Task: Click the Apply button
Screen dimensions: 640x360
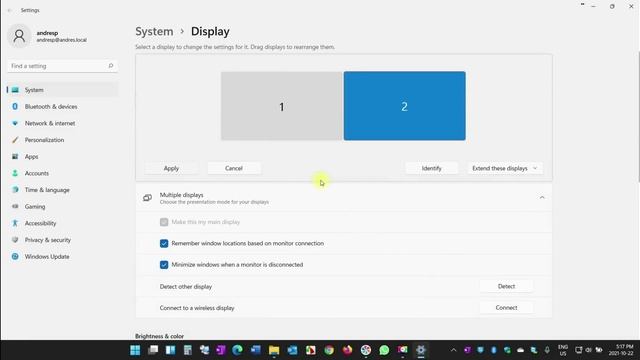Action: (x=171, y=168)
